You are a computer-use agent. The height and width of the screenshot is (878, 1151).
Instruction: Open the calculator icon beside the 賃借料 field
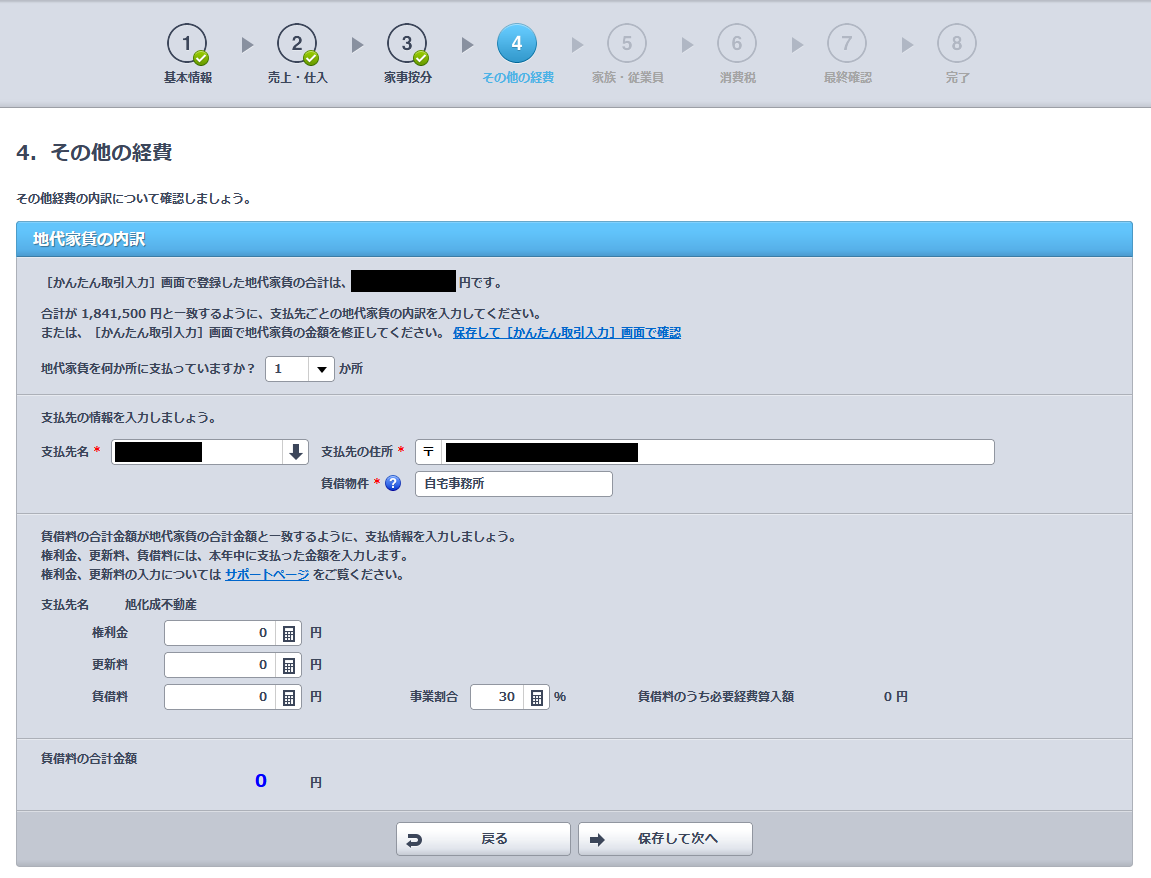291,696
